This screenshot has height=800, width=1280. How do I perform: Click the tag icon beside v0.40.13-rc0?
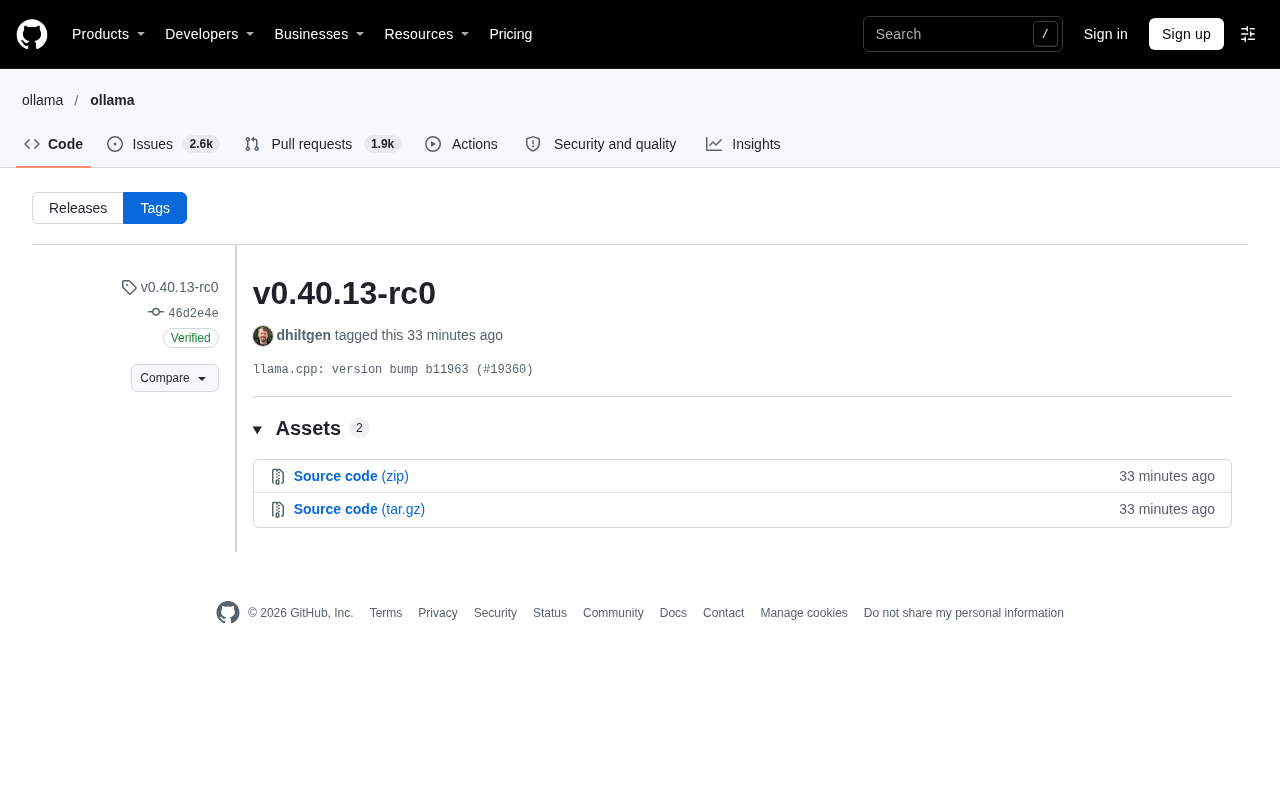[x=129, y=287]
